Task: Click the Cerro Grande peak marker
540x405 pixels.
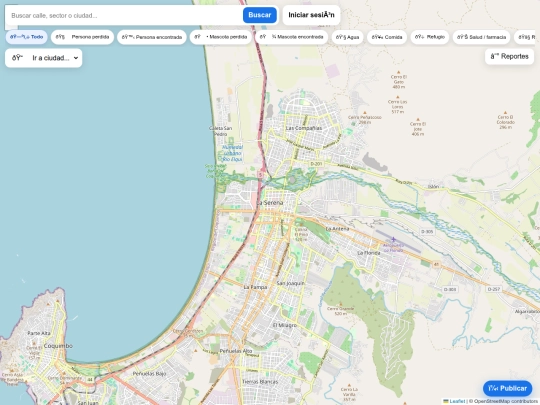Action: (341, 304)
